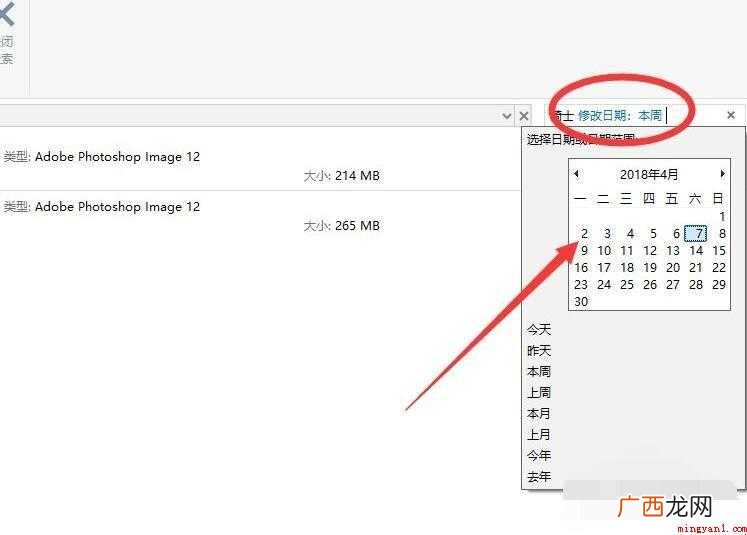Select the 214 MB Photoshop file result
Screen dimensions: 747x535
(260, 166)
